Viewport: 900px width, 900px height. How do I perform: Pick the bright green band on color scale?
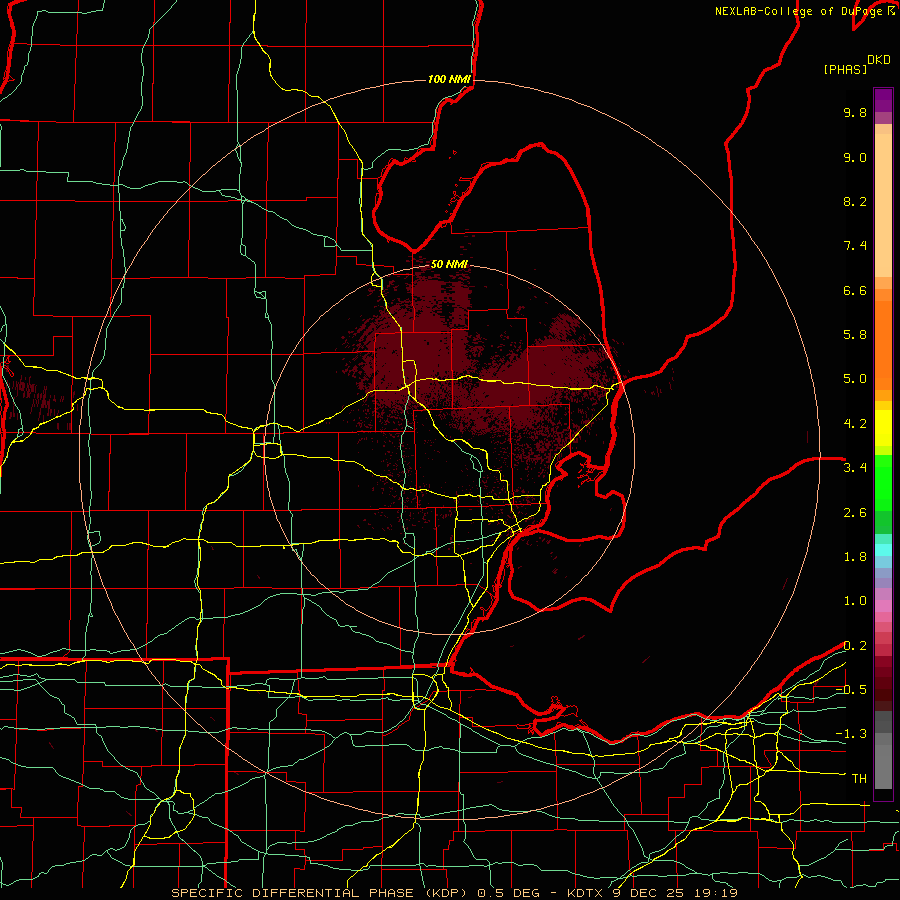point(883,483)
